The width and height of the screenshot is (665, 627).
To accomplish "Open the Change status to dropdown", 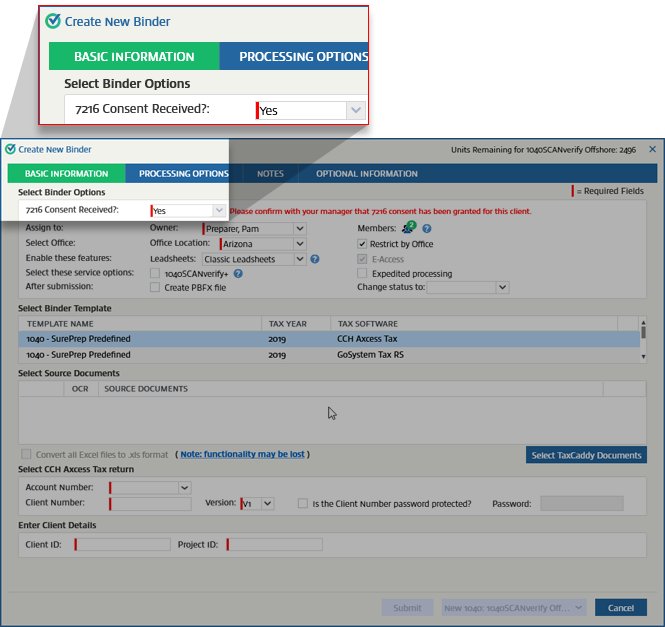I will [503, 287].
